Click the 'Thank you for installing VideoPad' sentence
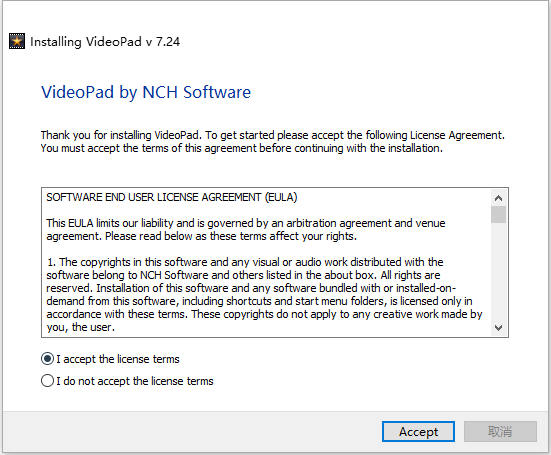The height and width of the screenshot is (455, 551). click(273, 135)
